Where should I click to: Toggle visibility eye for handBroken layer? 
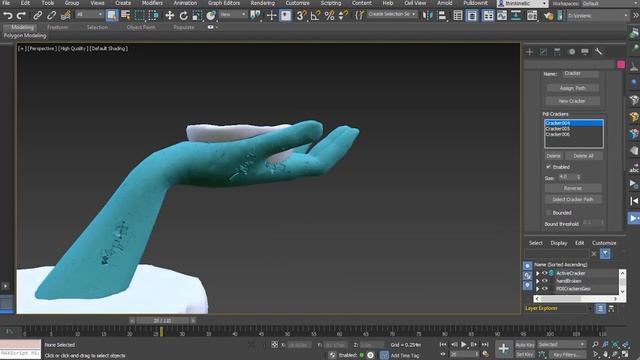[x=544, y=281]
